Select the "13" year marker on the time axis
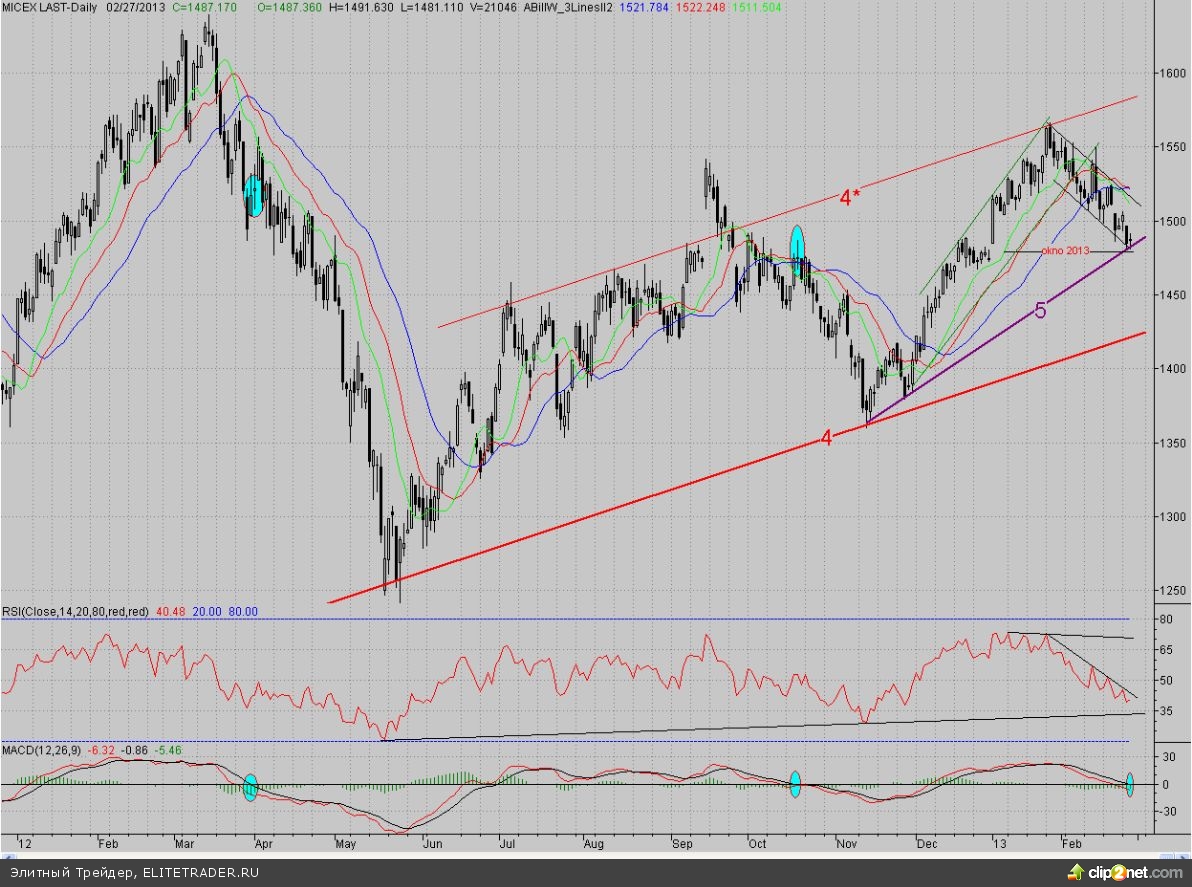Screen dimensions: 1192x887 point(996,844)
